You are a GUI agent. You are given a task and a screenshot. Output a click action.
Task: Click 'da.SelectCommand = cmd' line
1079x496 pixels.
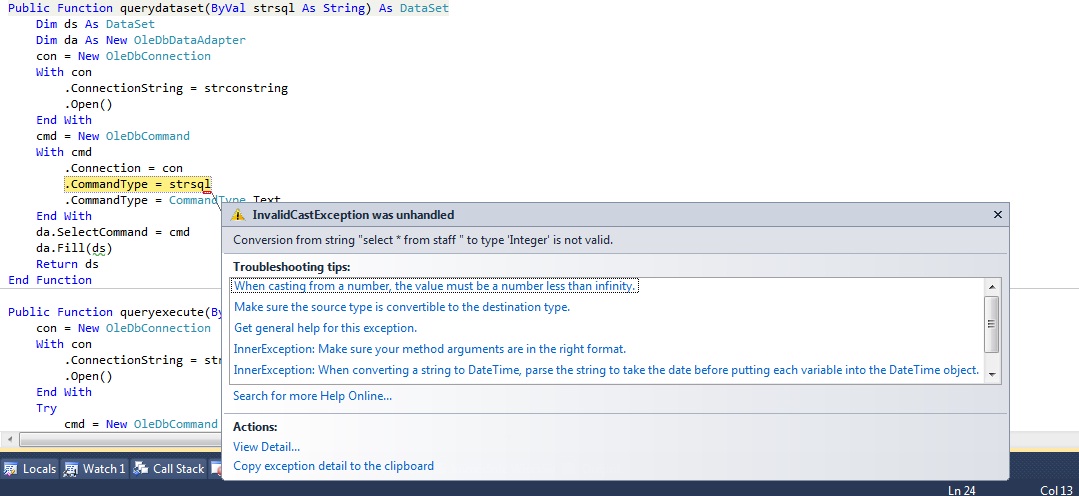(x=113, y=232)
